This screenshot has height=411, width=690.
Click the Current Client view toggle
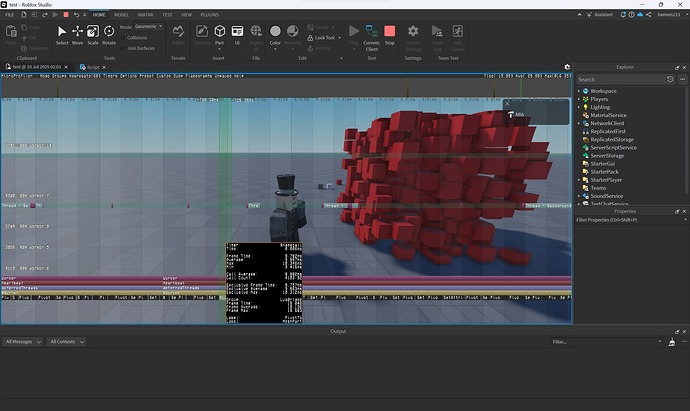(371, 37)
